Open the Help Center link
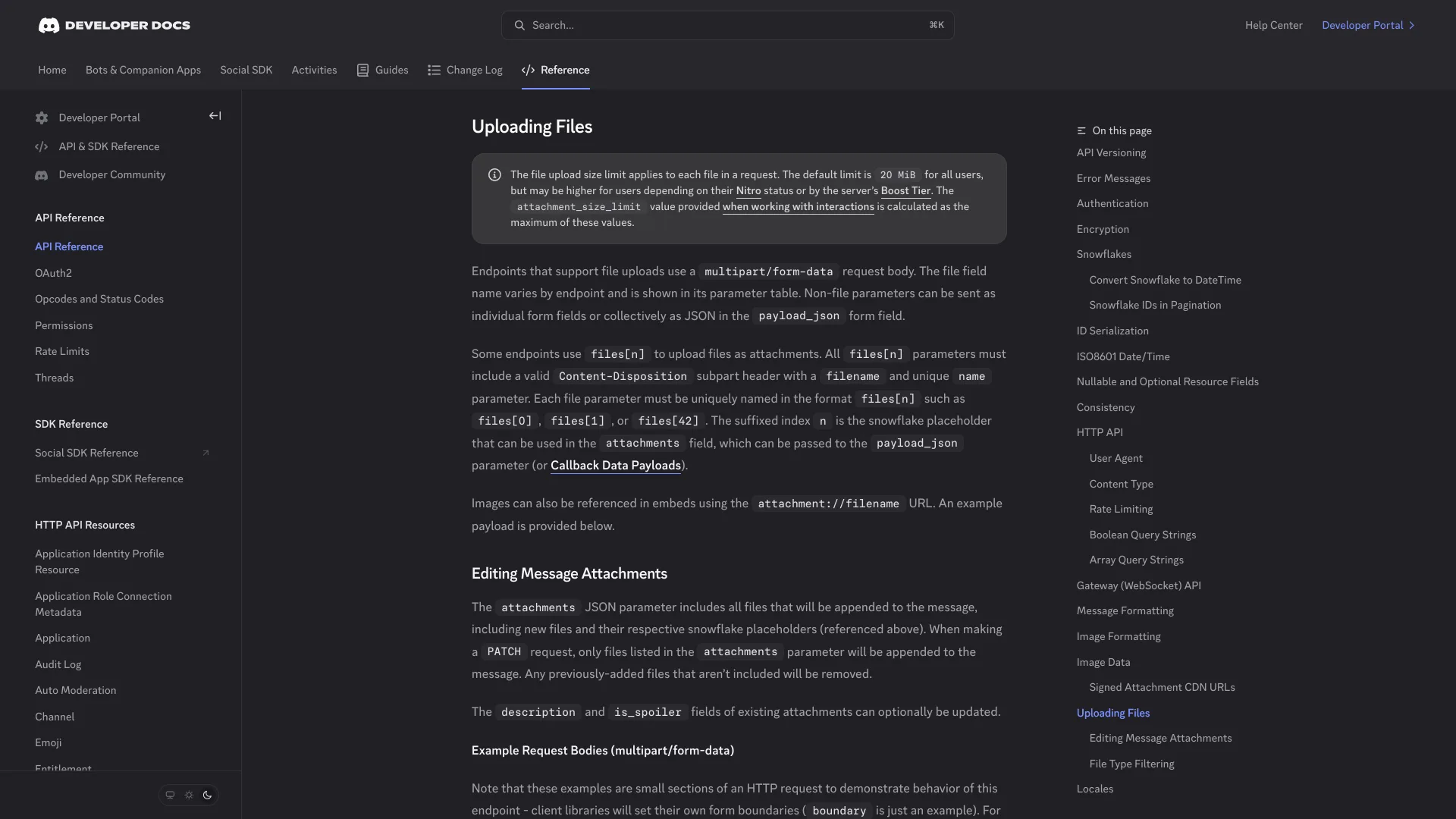Screen dimensions: 1456x819 pos(1274,25)
